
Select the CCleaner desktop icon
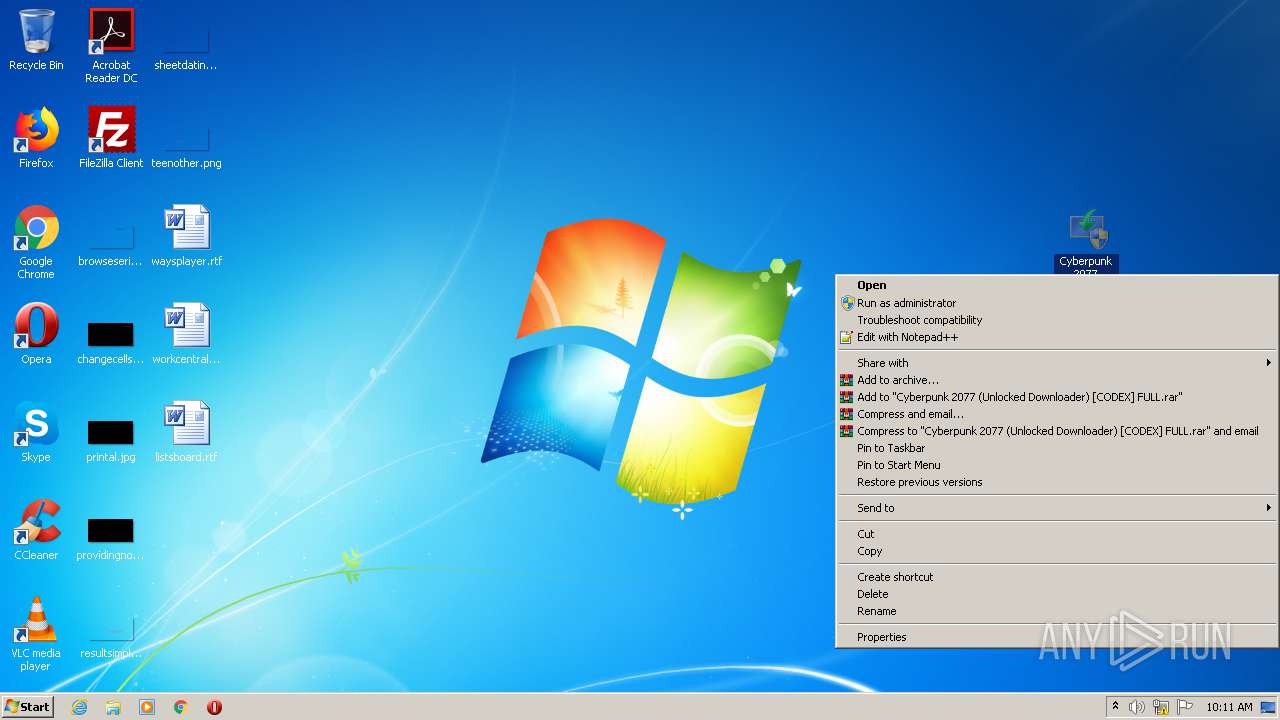click(x=36, y=530)
